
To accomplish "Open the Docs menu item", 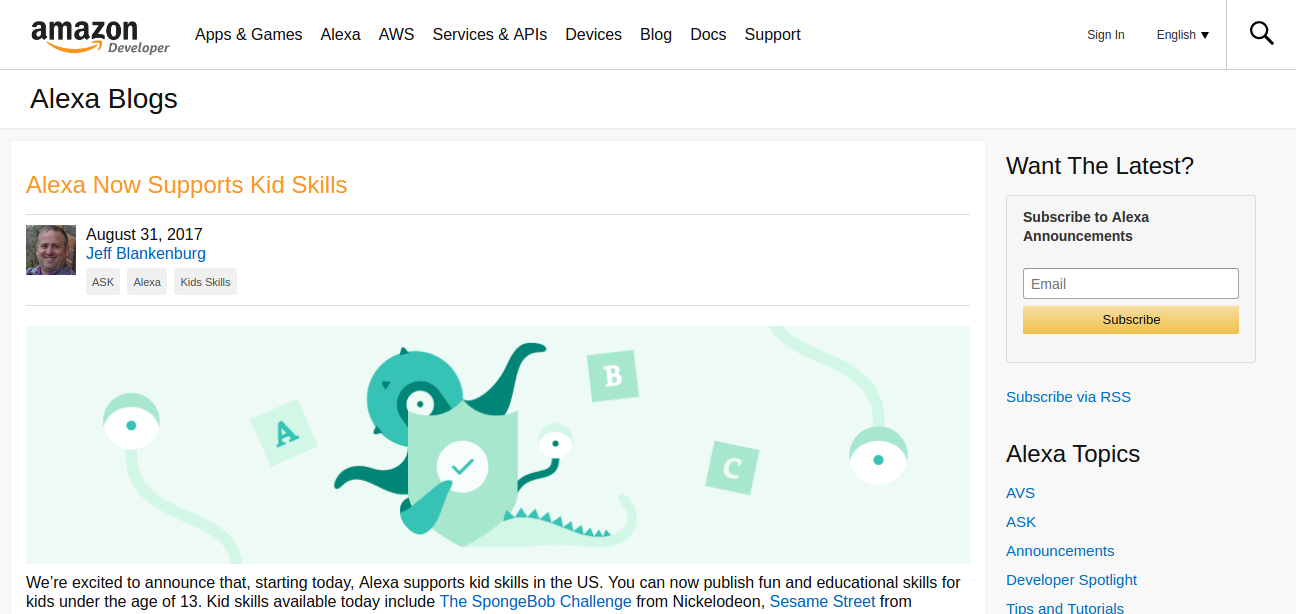I will [708, 34].
